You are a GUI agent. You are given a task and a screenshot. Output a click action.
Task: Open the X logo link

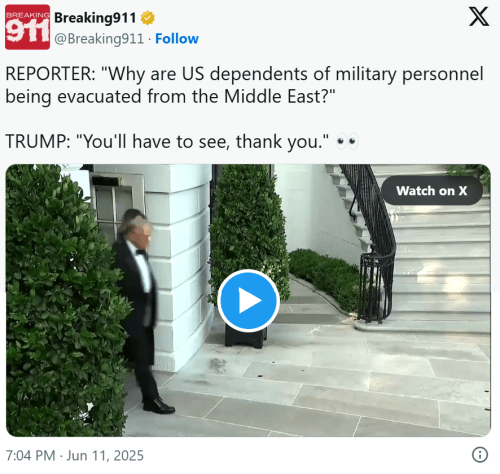[479, 16]
